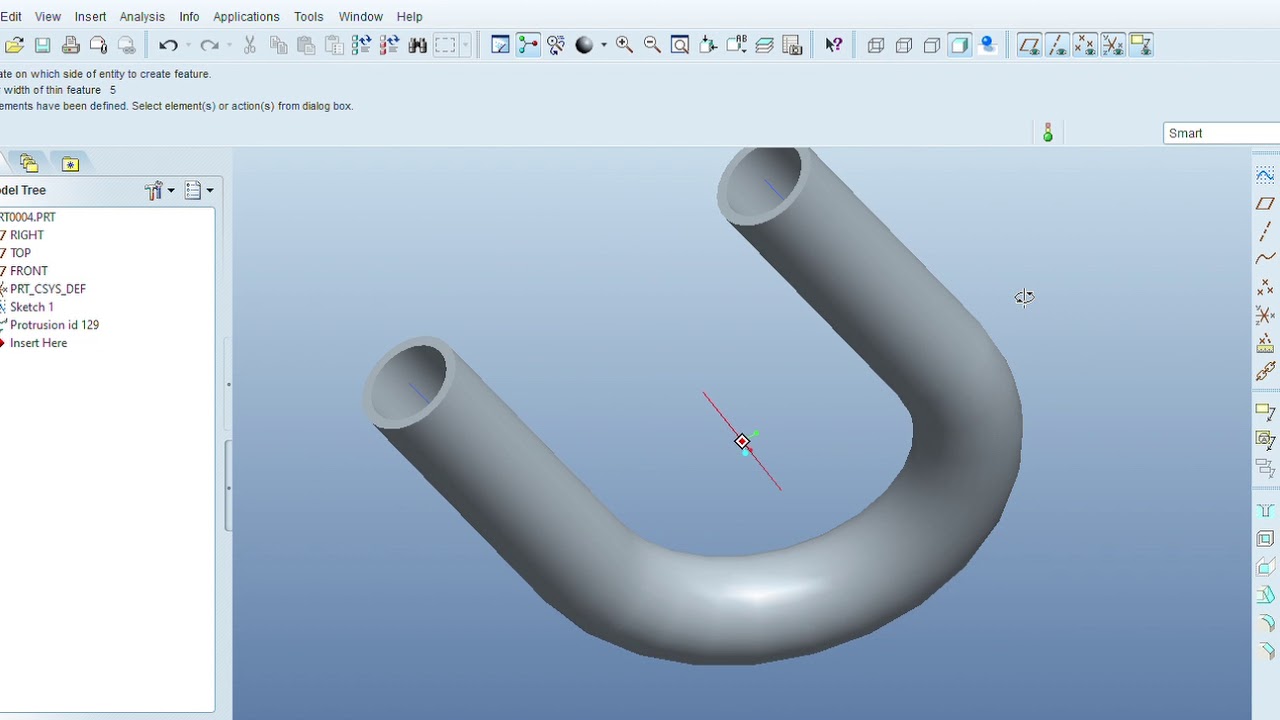Open file with the folder icon
1280x720 pixels.
pos(14,45)
